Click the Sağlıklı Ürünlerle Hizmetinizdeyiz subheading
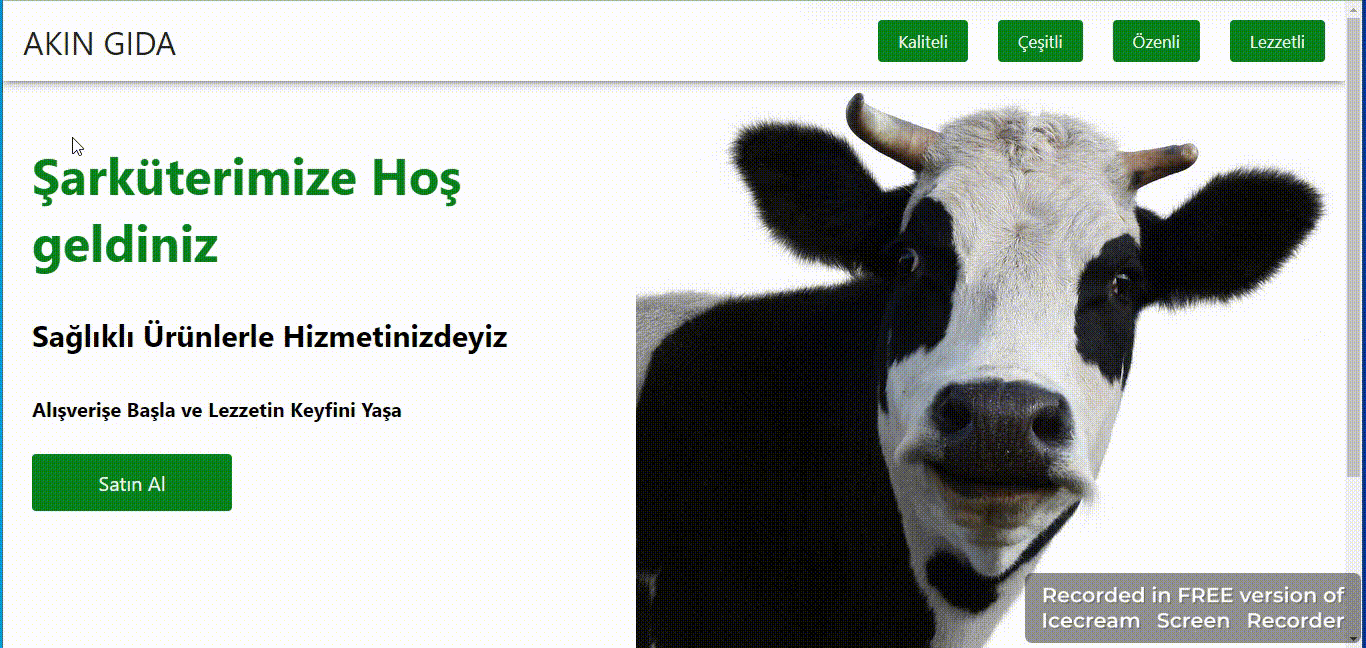Screen dimensions: 1366x648 pyautogui.click(x=270, y=336)
